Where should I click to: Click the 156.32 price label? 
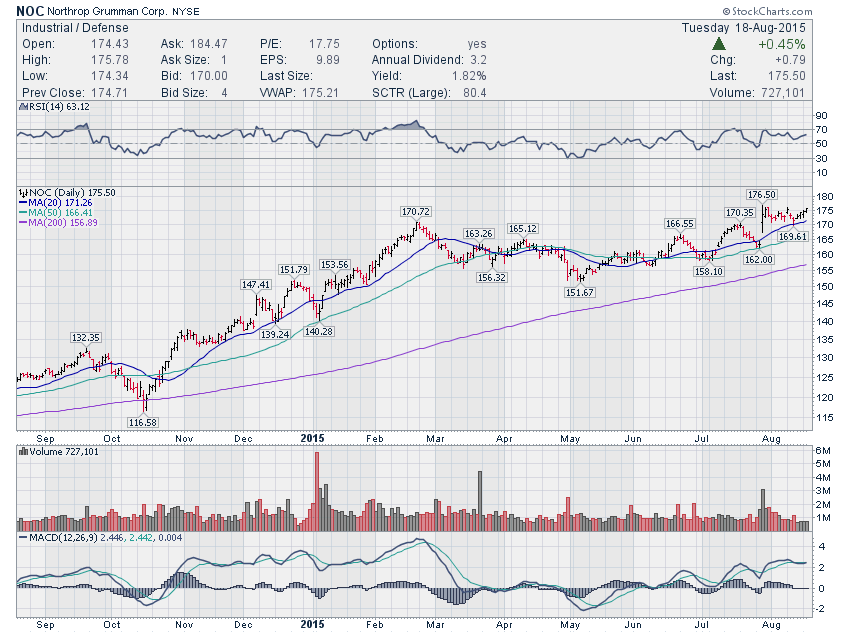[491, 277]
